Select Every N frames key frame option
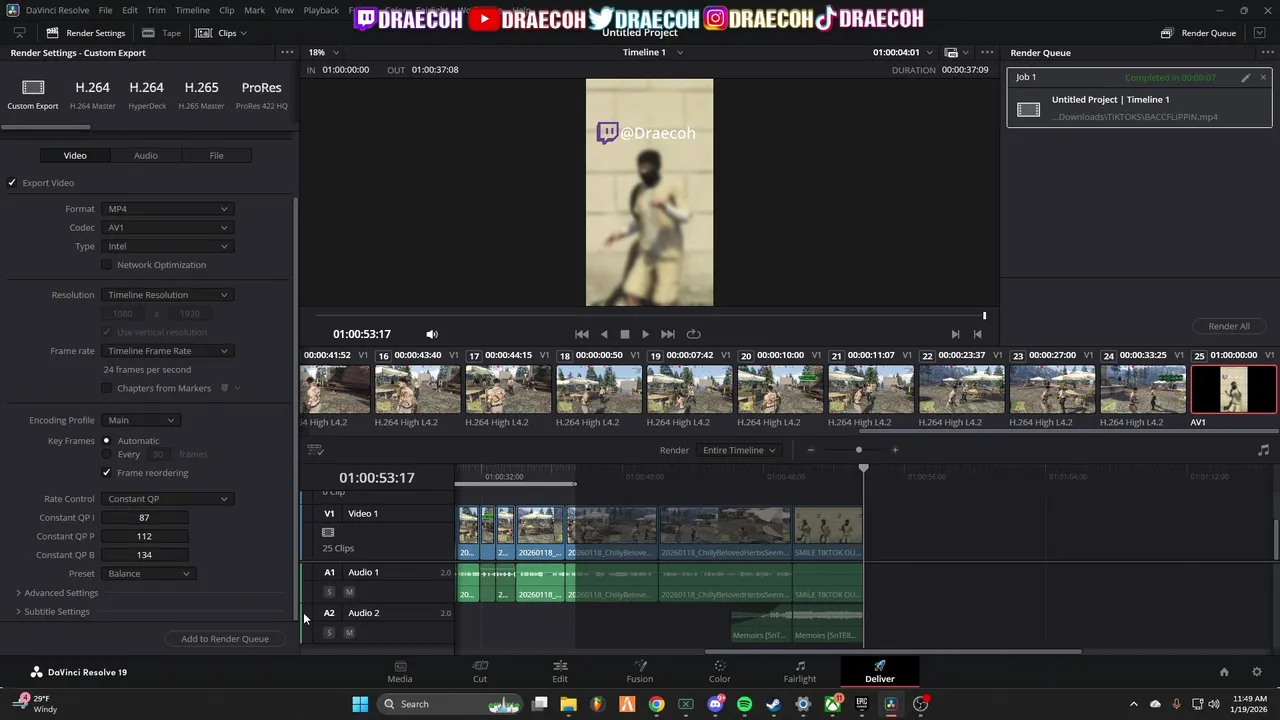The image size is (1280, 720). tap(106, 454)
